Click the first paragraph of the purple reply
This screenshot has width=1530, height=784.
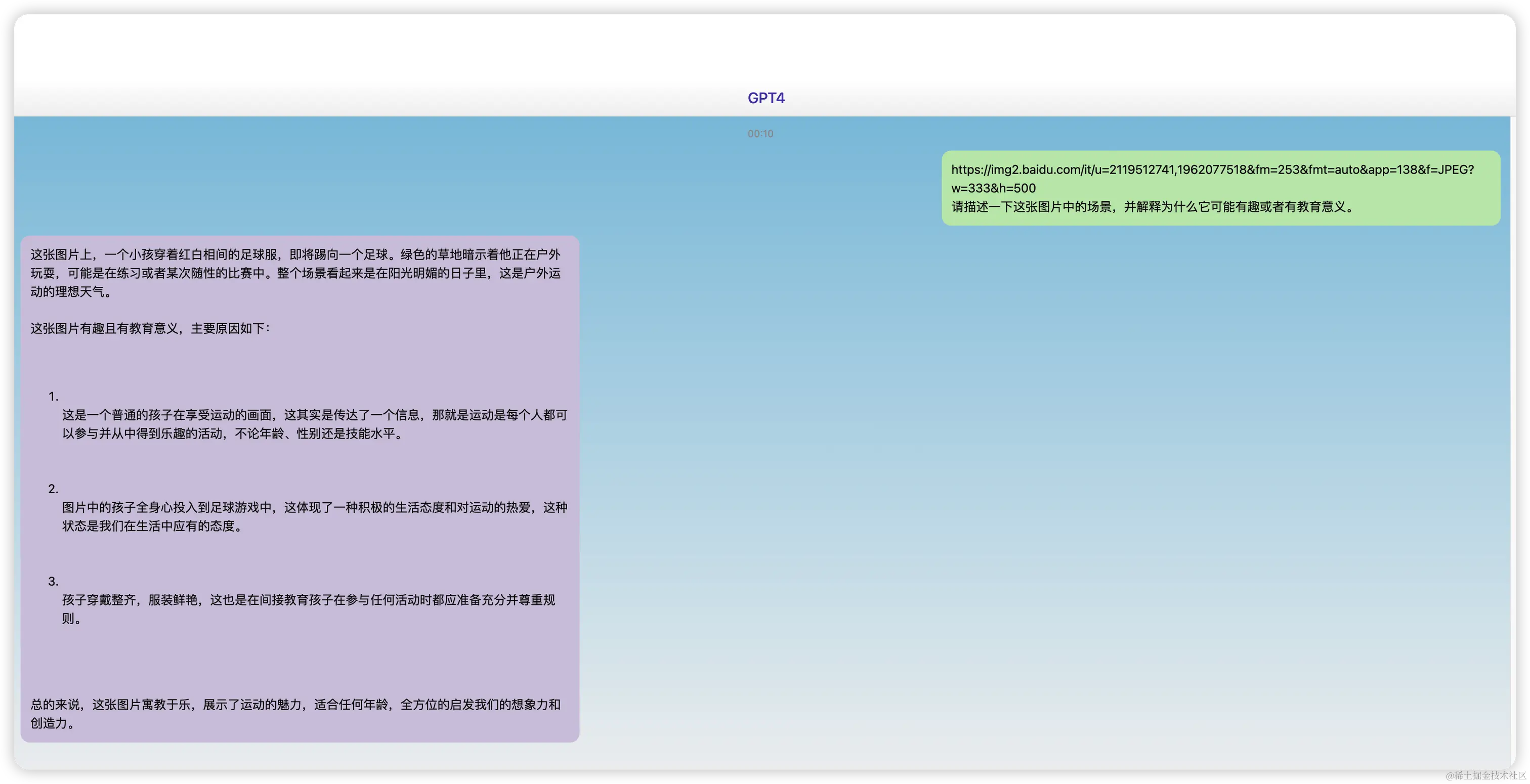click(295, 273)
